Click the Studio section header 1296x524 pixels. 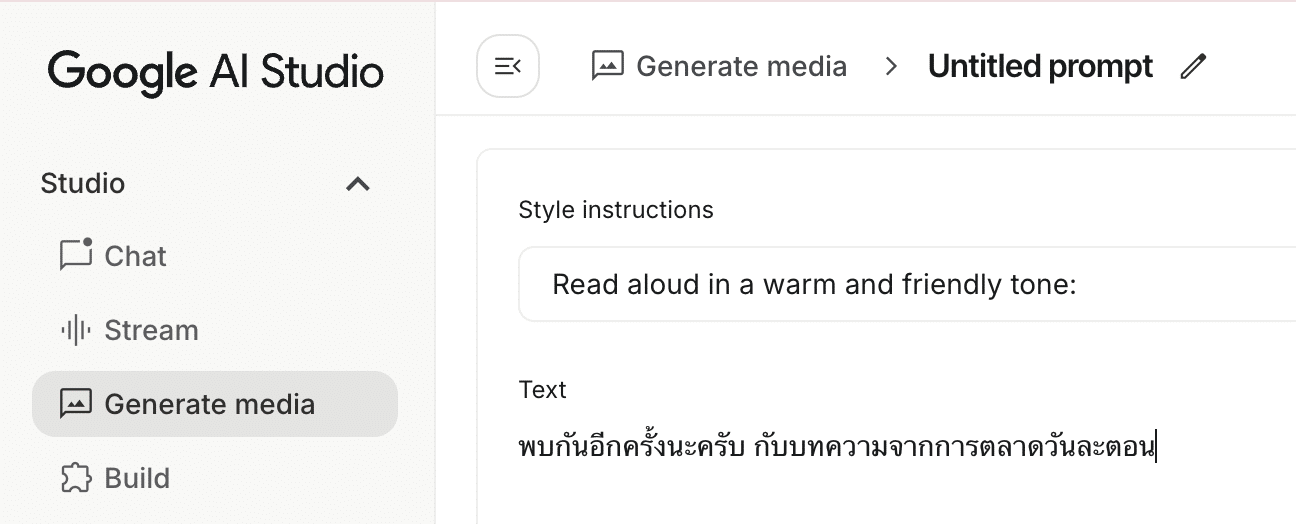coord(83,184)
